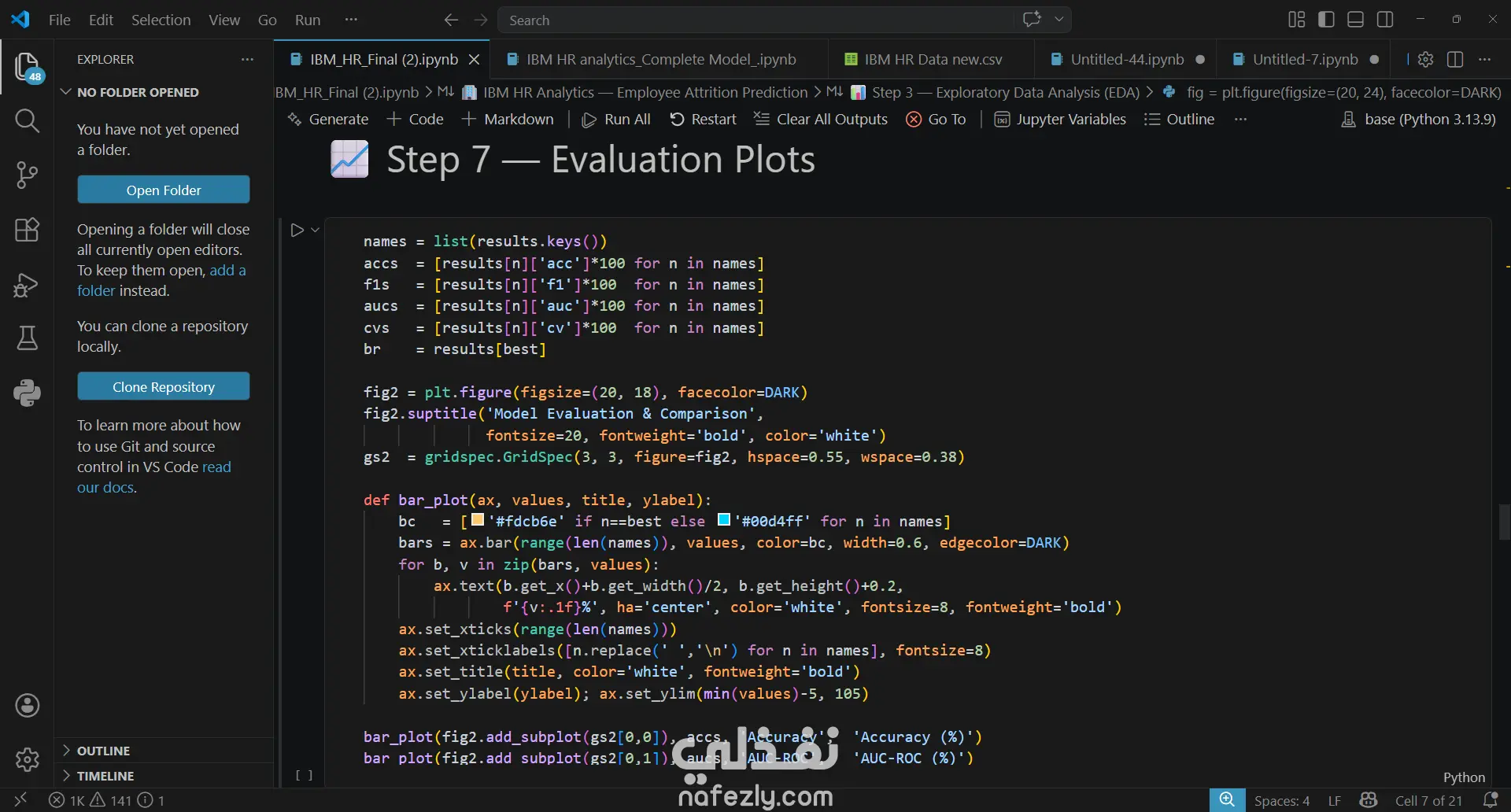Click Clear All Outputs
The image size is (1511, 812).
tap(821, 119)
